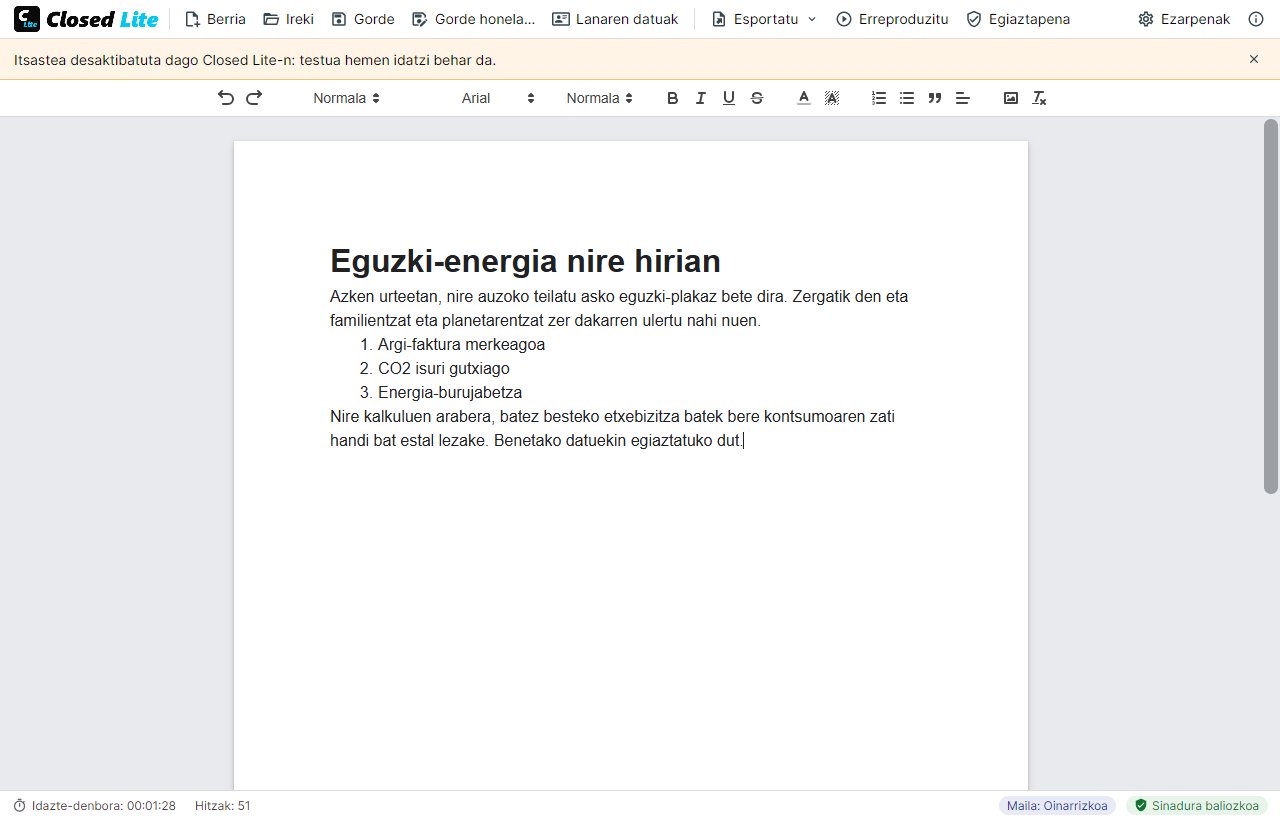
Task: Click the info circle icon
Action: point(1256,19)
